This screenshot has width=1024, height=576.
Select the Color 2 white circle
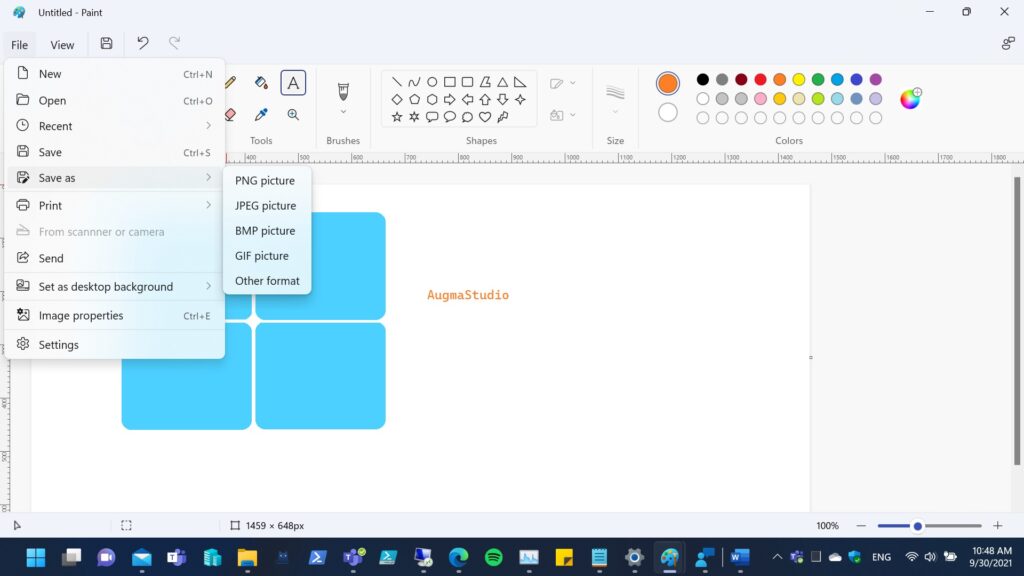point(668,113)
